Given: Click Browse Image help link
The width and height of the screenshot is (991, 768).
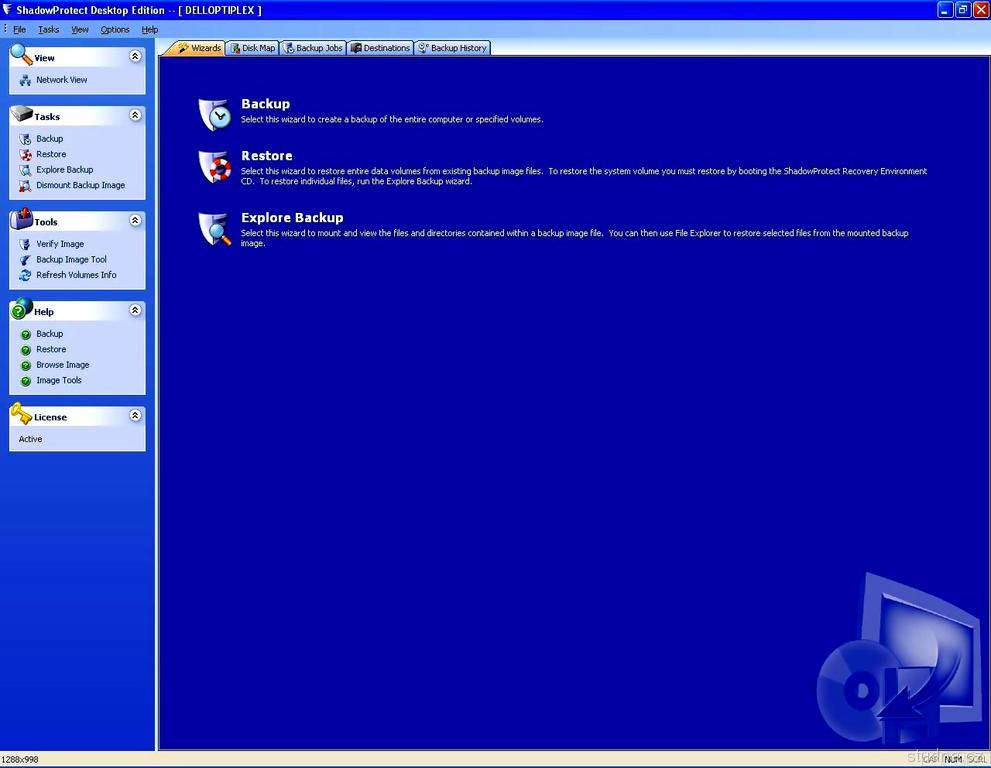Looking at the screenshot, I should pos(63,365).
